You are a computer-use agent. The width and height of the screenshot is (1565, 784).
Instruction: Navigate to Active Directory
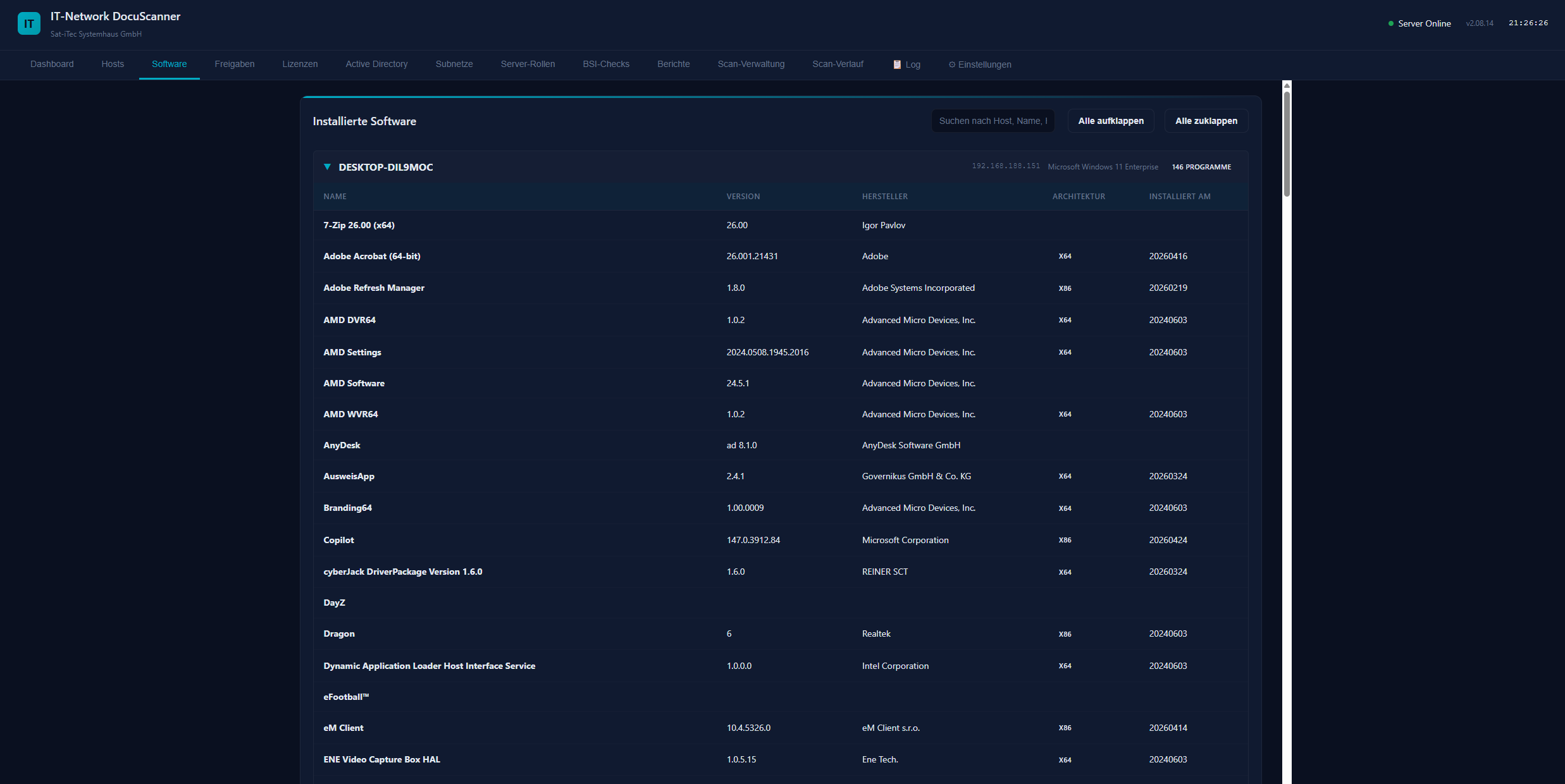[x=376, y=64]
